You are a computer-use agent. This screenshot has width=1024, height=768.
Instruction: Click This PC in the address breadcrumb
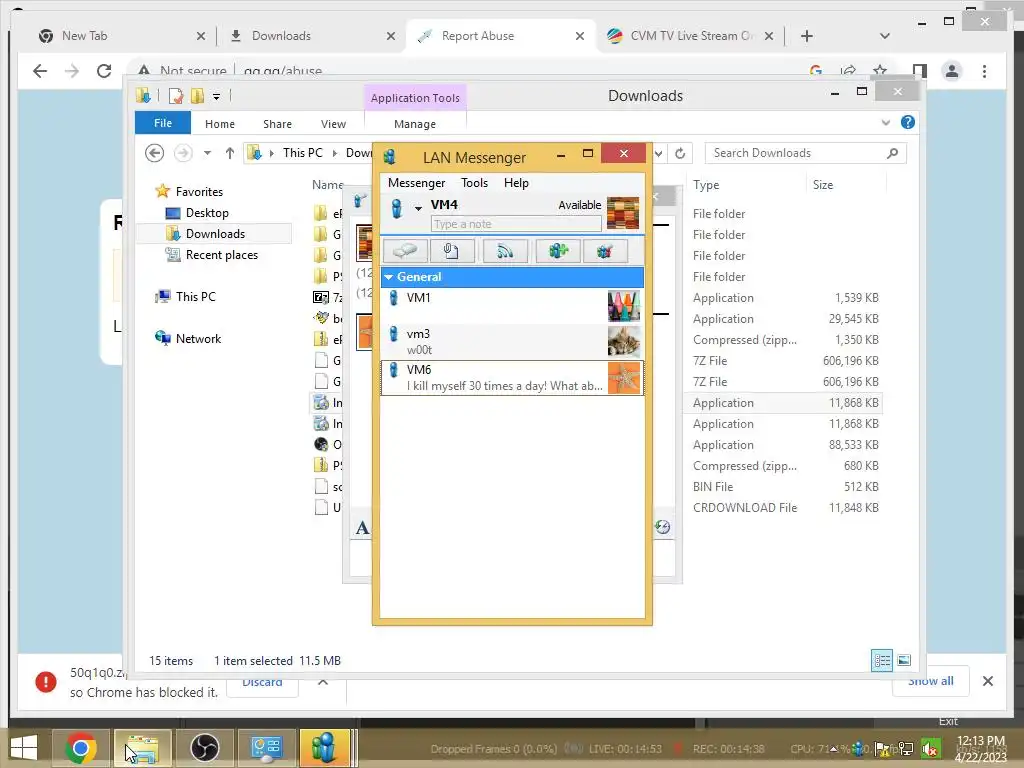tap(302, 153)
